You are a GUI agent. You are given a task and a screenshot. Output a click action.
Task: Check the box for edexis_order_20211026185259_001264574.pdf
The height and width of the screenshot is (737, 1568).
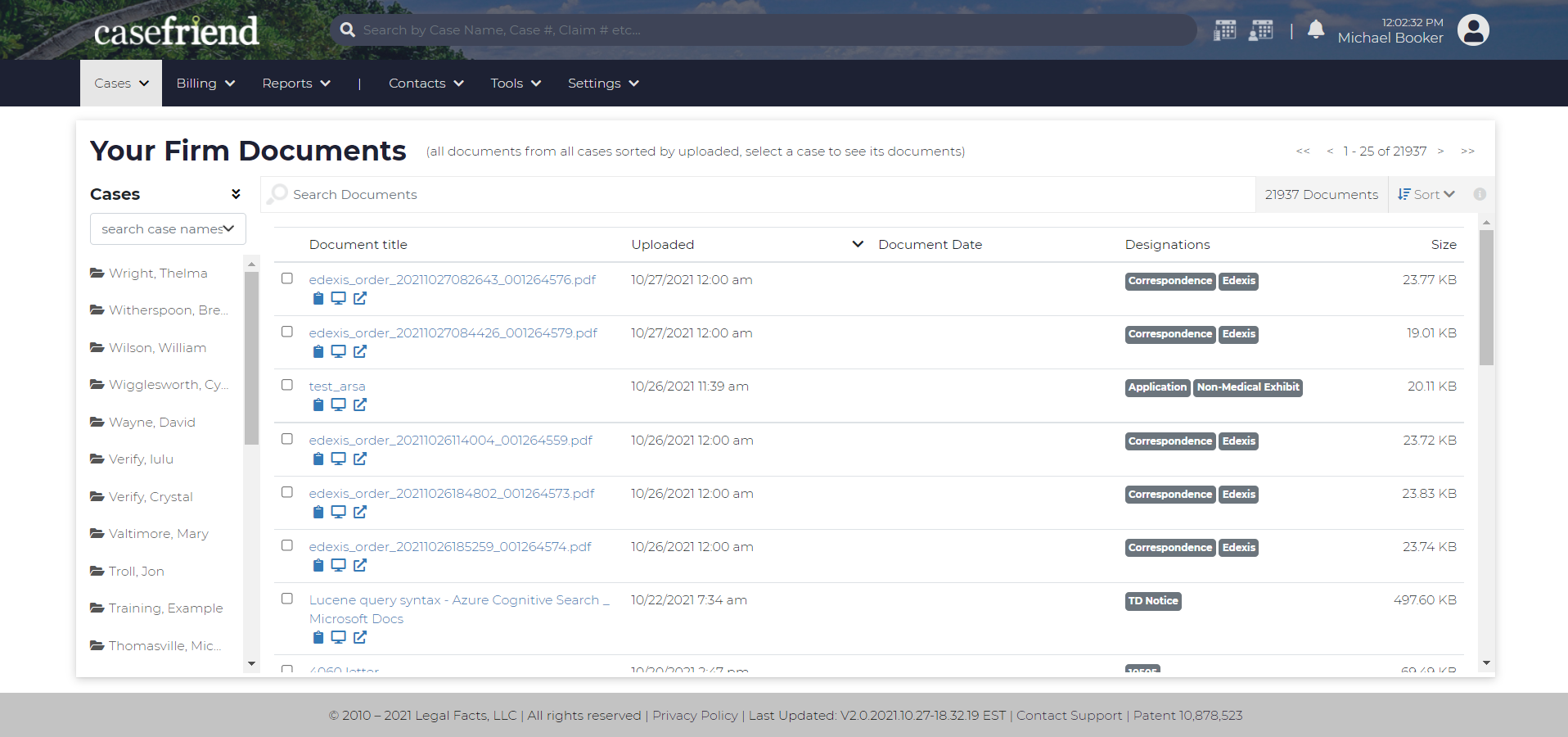click(x=287, y=545)
